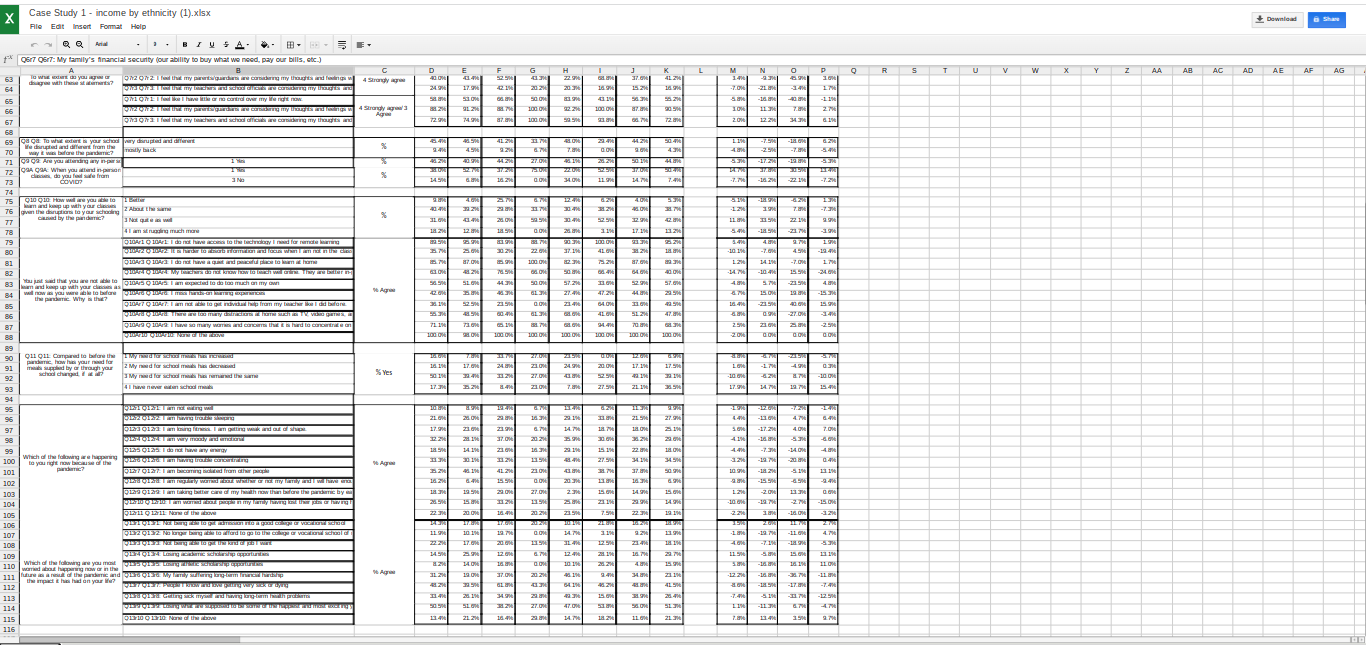
Task: Pick a text color from the color tool
Action: (241, 44)
